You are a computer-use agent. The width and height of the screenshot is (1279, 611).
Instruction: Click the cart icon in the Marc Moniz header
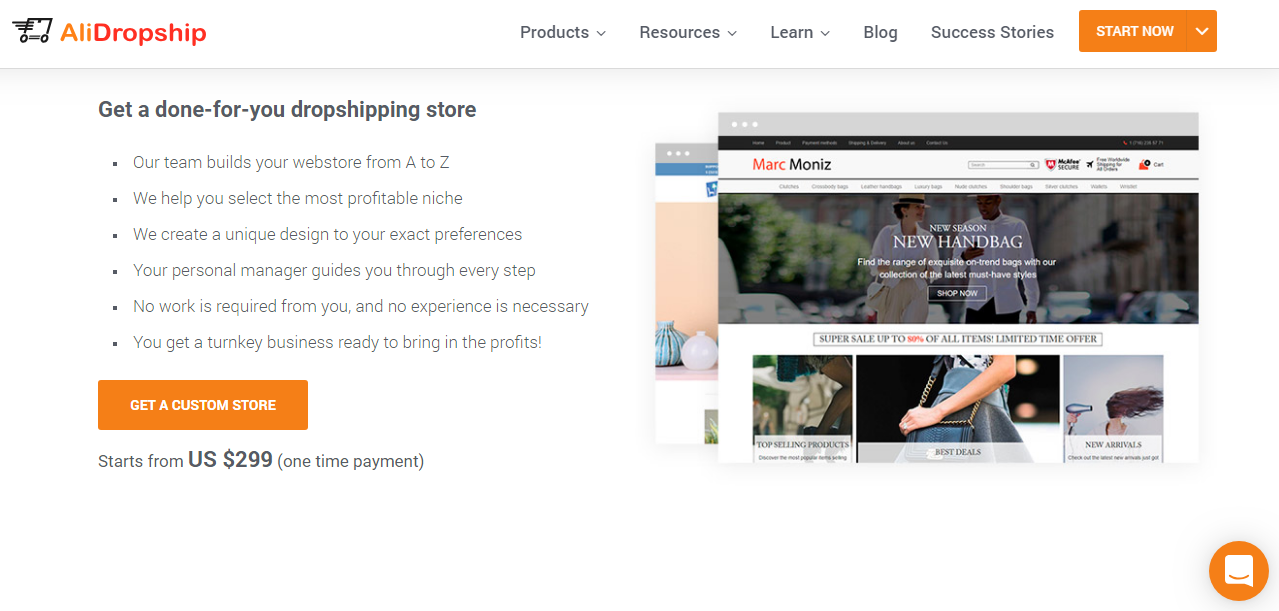pyautogui.click(x=1145, y=164)
